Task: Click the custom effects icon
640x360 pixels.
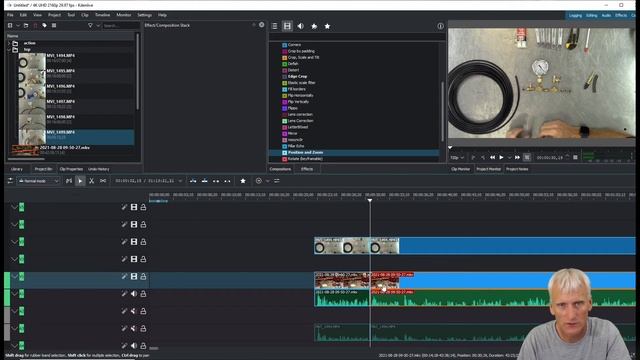Action: pyautogui.click(x=314, y=26)
